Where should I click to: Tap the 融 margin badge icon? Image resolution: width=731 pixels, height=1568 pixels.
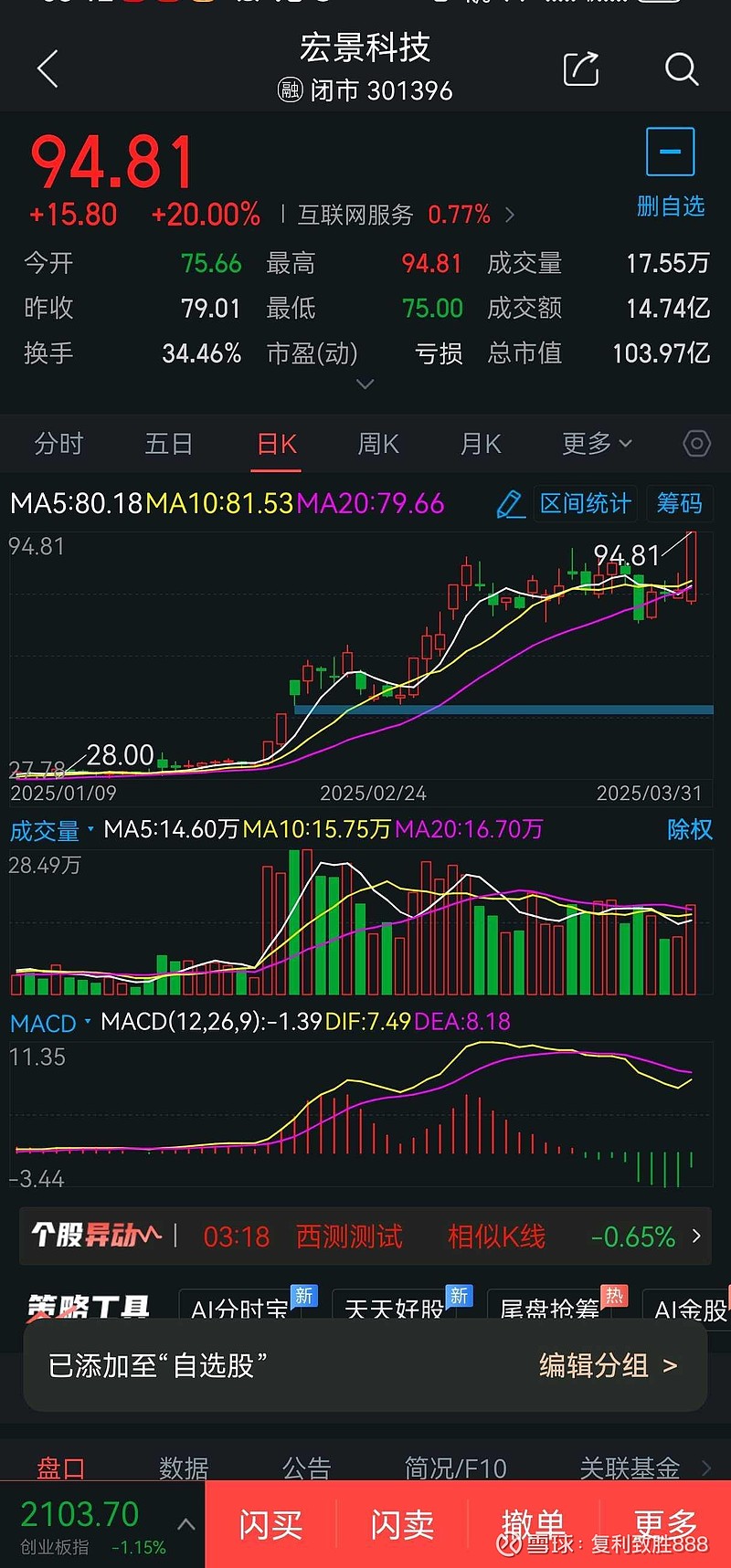coord(290,89)
